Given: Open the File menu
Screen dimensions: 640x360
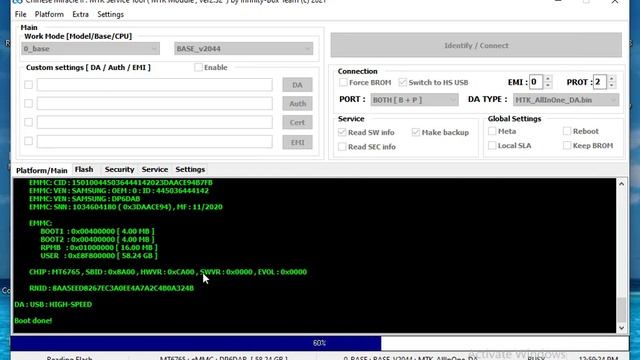Looking at the screenshot, I should (x=20, y=14).
